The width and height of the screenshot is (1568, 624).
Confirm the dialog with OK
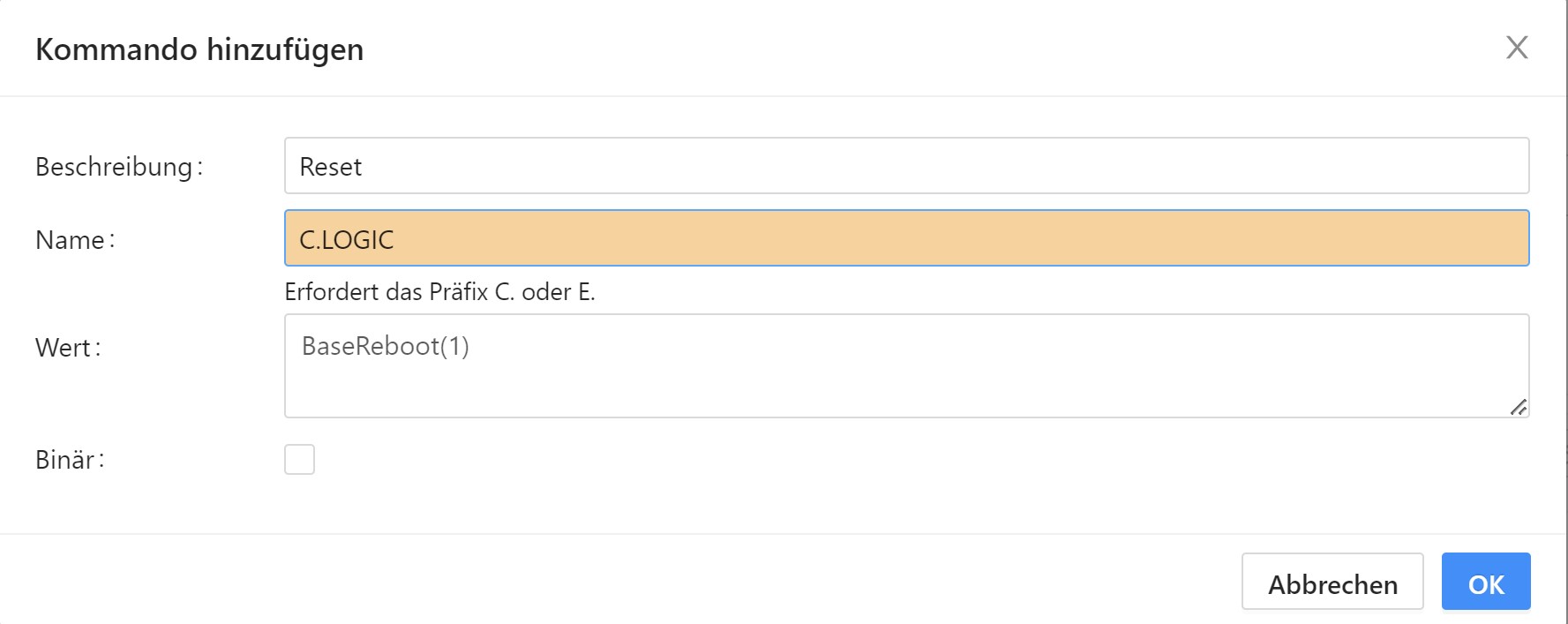coord(1485,583)
